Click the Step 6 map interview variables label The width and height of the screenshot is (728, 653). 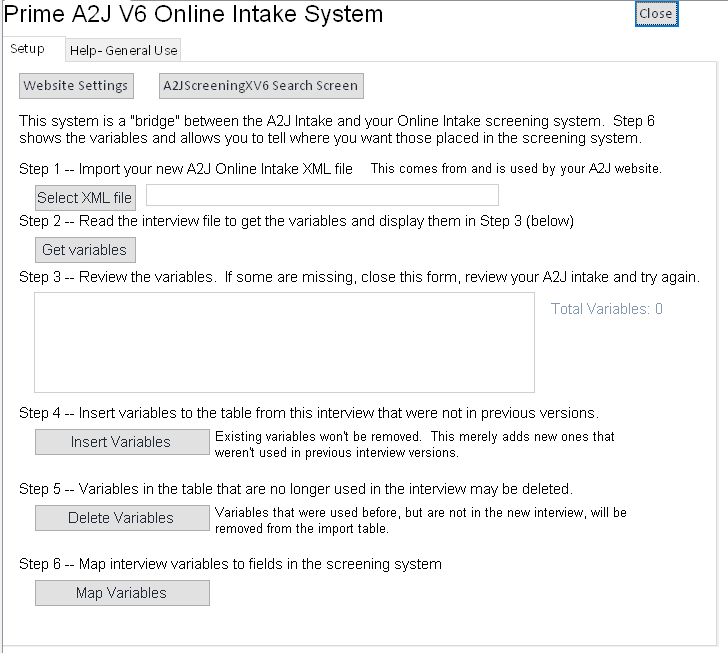(230, 564)
